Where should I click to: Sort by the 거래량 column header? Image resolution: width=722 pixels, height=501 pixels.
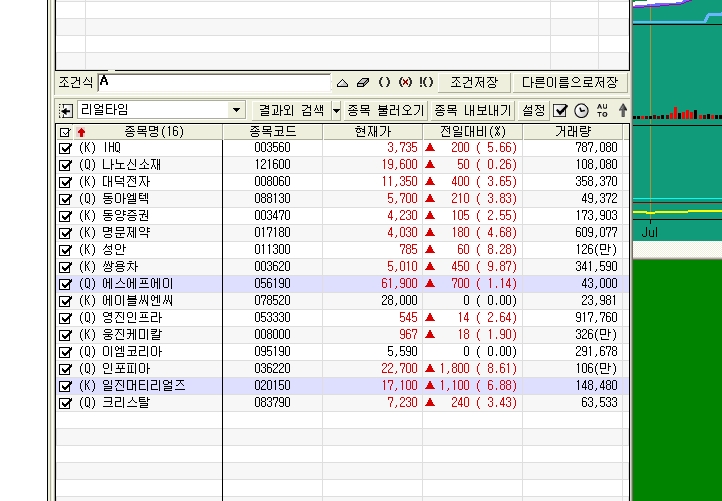574,132
